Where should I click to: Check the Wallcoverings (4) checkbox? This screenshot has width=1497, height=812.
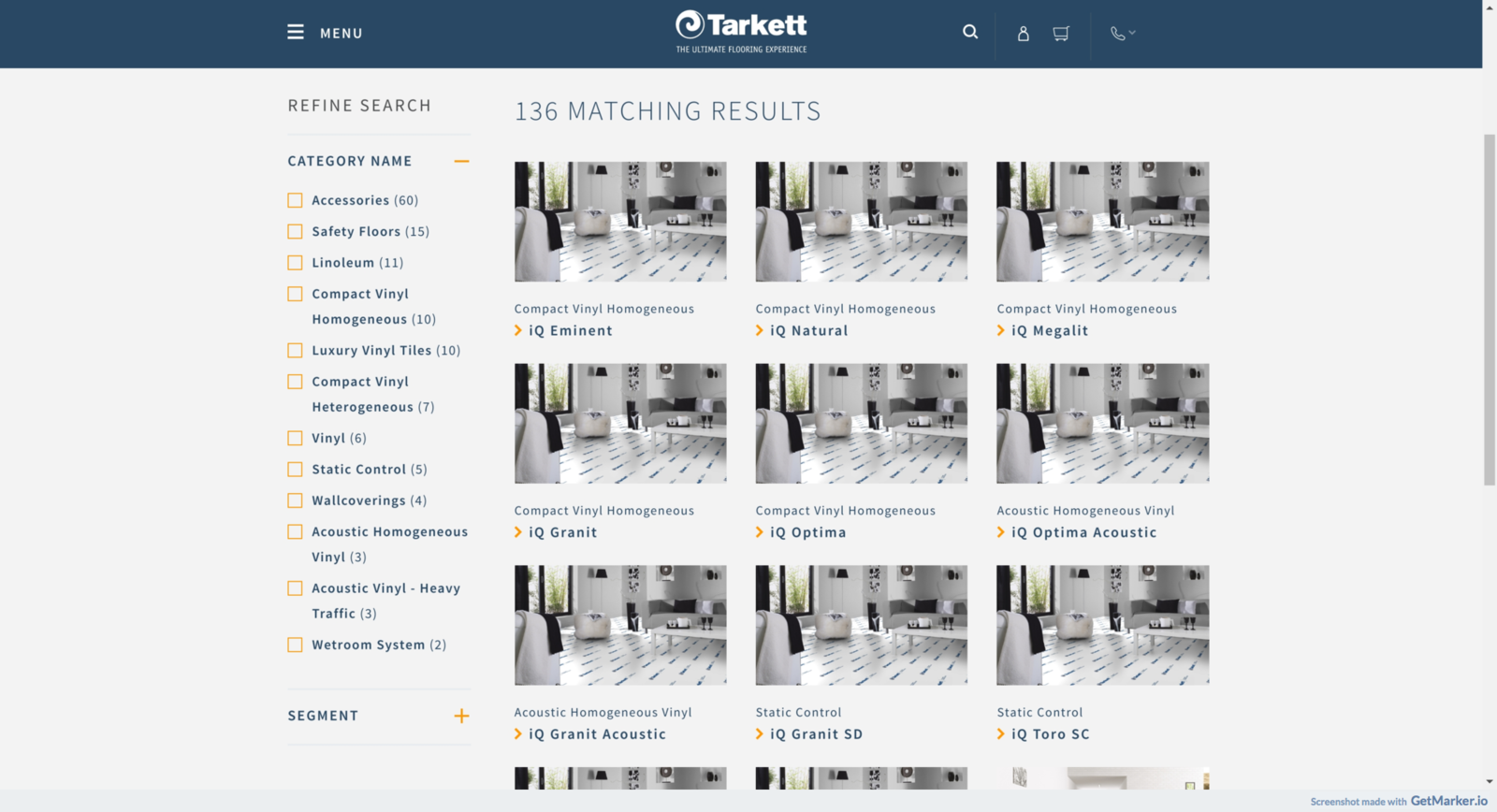[295, 500]
